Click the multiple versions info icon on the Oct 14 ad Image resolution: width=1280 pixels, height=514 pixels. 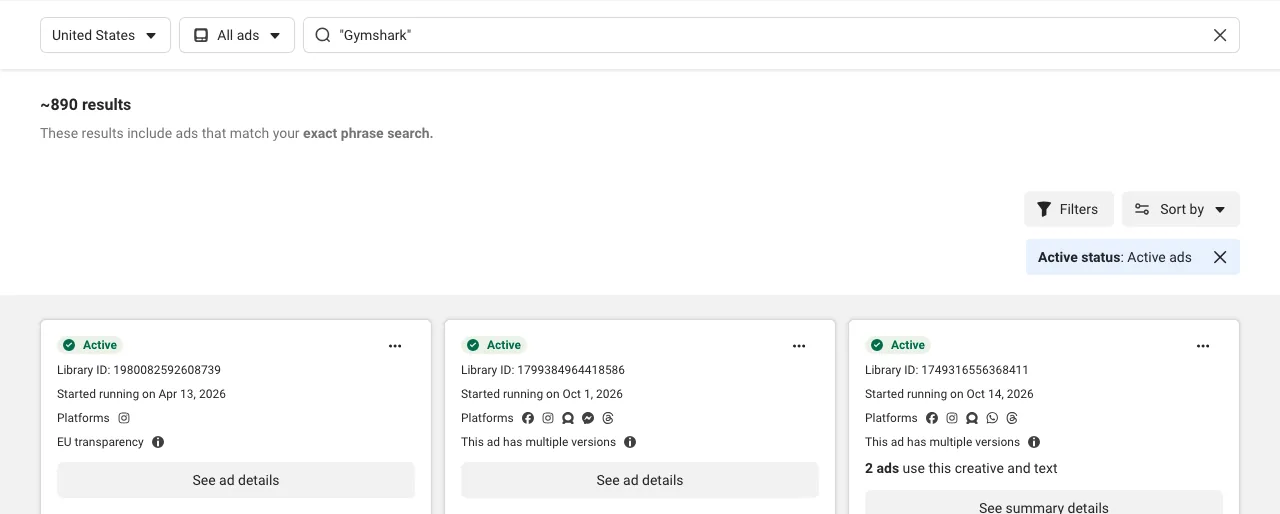click(x=1034, y=442)
